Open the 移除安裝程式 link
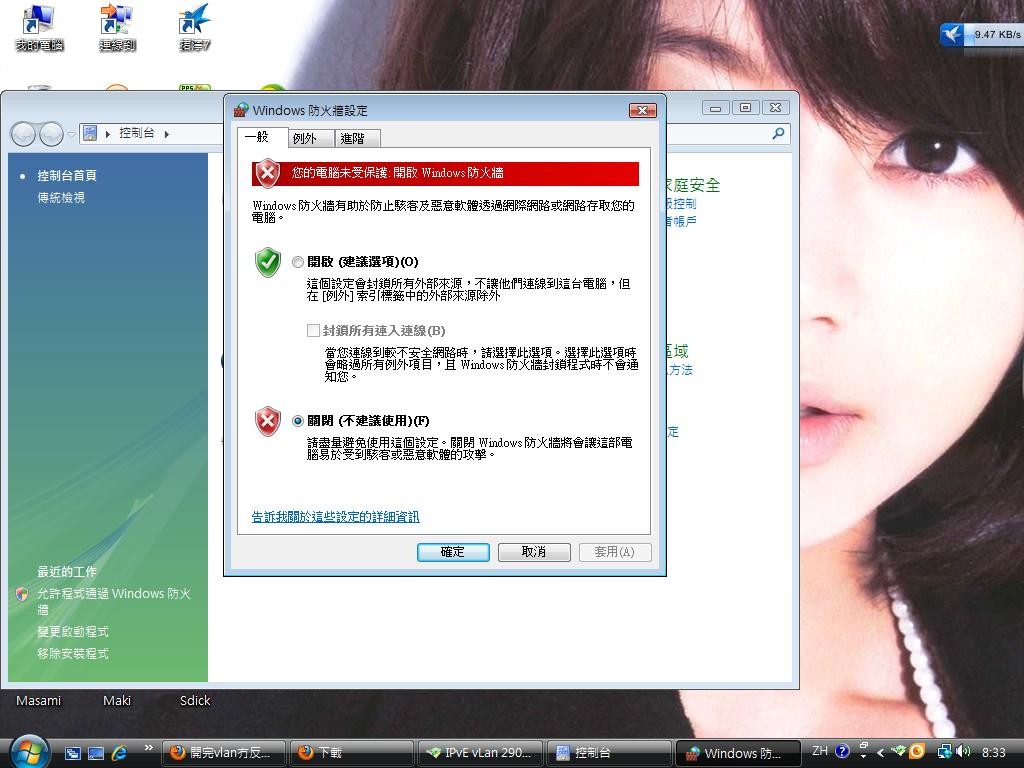The image size is (1024, 768). pyautogui.click(x=73, y=654)
